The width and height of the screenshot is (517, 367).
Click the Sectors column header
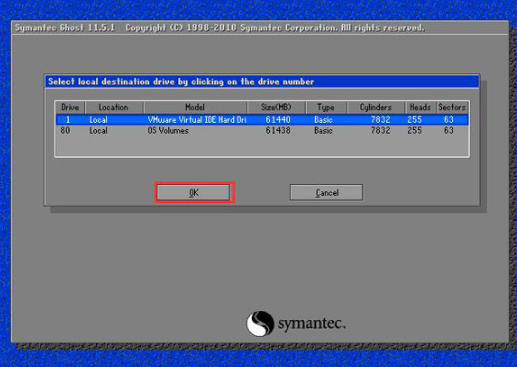pos(452,107)
